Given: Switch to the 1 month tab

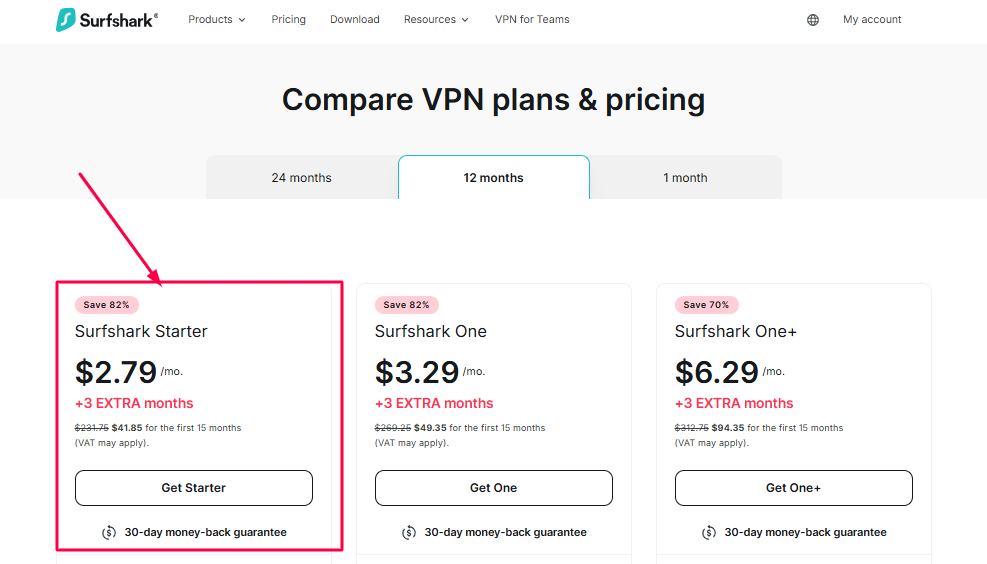Looking at the screenshot, I should [x=685, y=178].
